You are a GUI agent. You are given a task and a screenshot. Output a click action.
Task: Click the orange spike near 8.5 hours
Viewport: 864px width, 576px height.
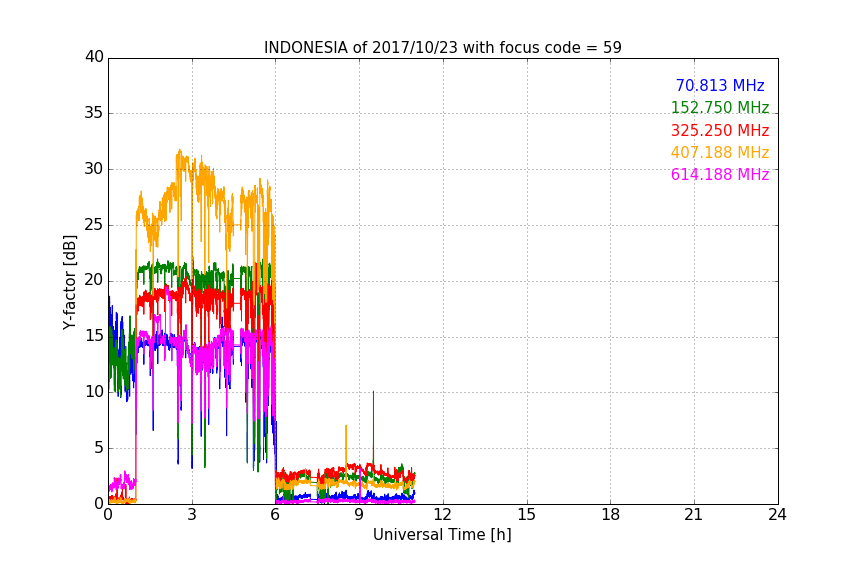(346, 446)
